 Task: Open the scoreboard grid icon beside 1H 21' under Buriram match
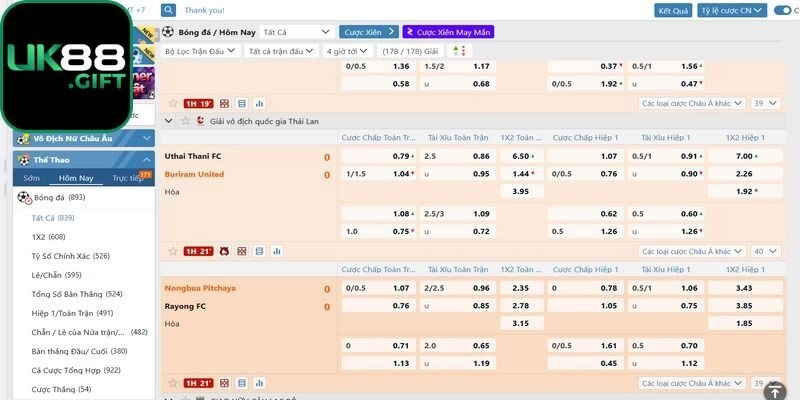(241, 251)
